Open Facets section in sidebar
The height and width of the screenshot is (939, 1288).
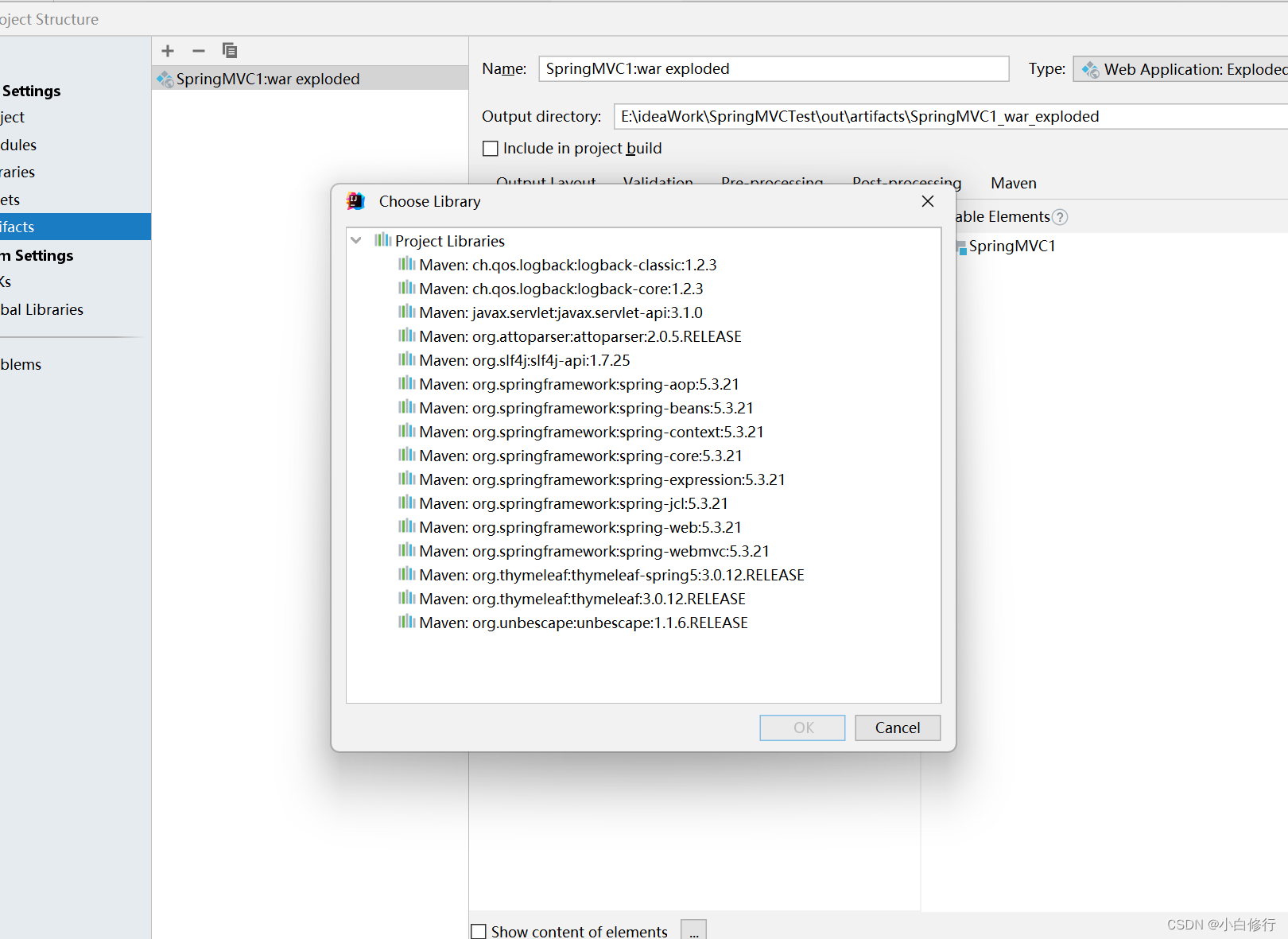coord(10,200)
